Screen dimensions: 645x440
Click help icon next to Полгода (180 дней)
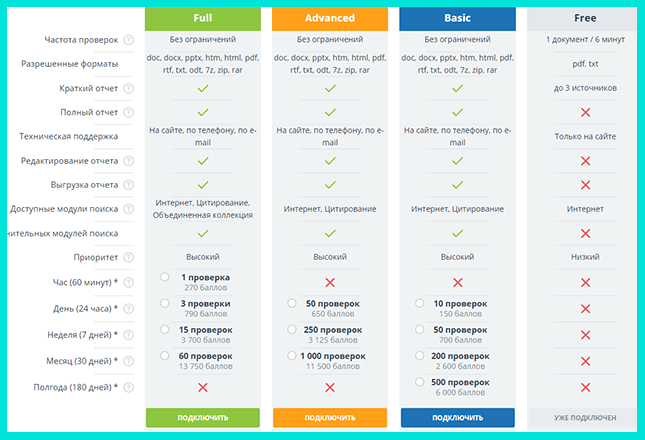click(x=129, y=387)
